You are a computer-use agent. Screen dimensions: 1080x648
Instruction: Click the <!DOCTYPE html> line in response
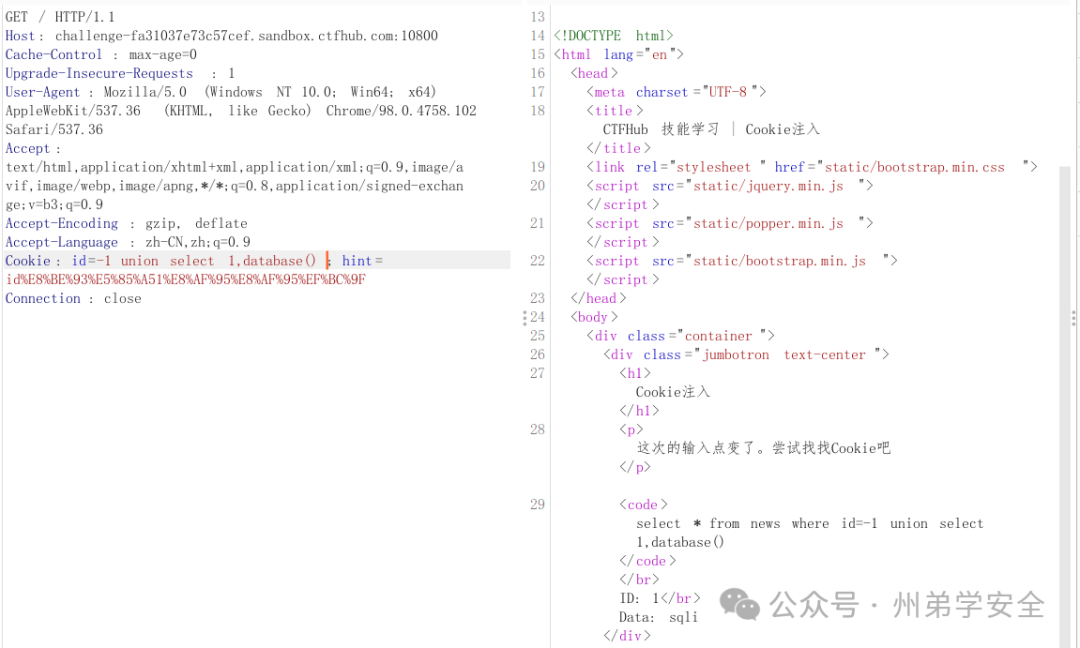613,36
